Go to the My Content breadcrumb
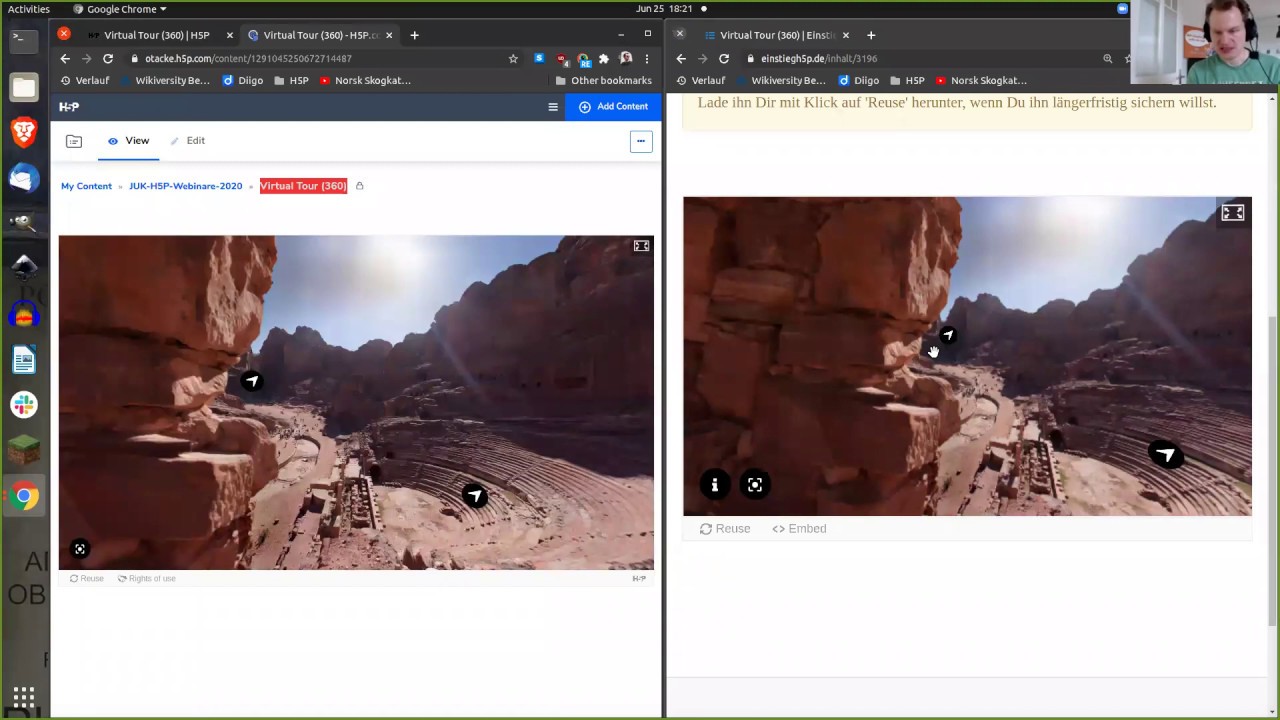 click(86, 186)
